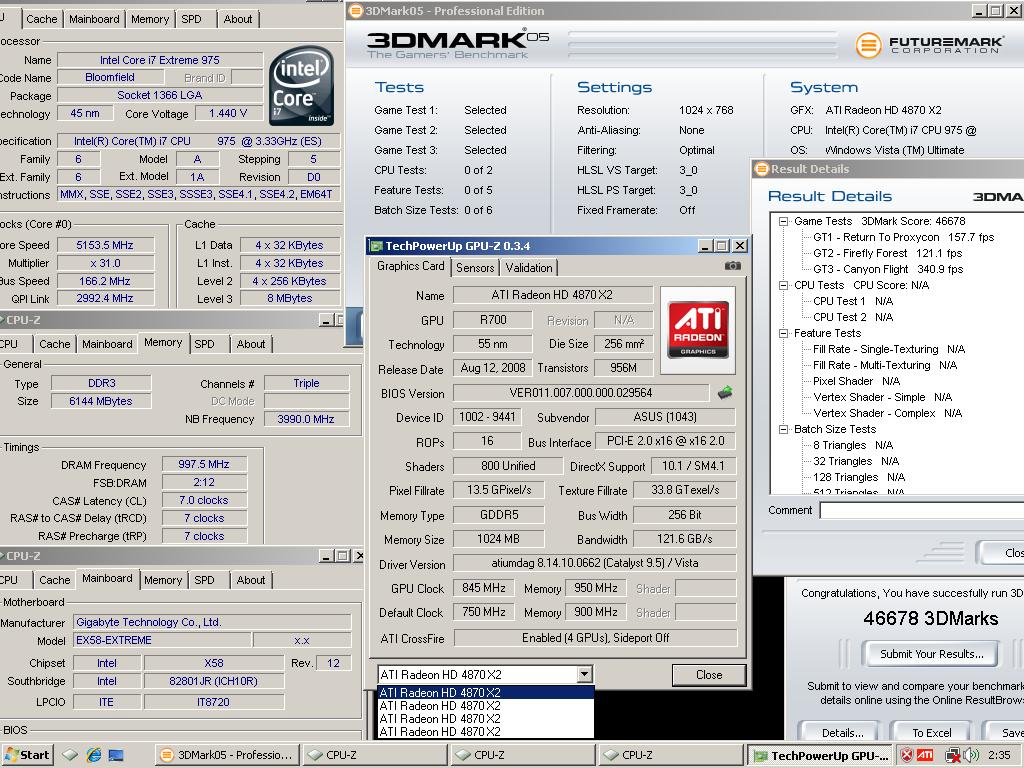Select GT1 - Return To Proxycon result row
Screen dimensions: 1024x768
903,237
